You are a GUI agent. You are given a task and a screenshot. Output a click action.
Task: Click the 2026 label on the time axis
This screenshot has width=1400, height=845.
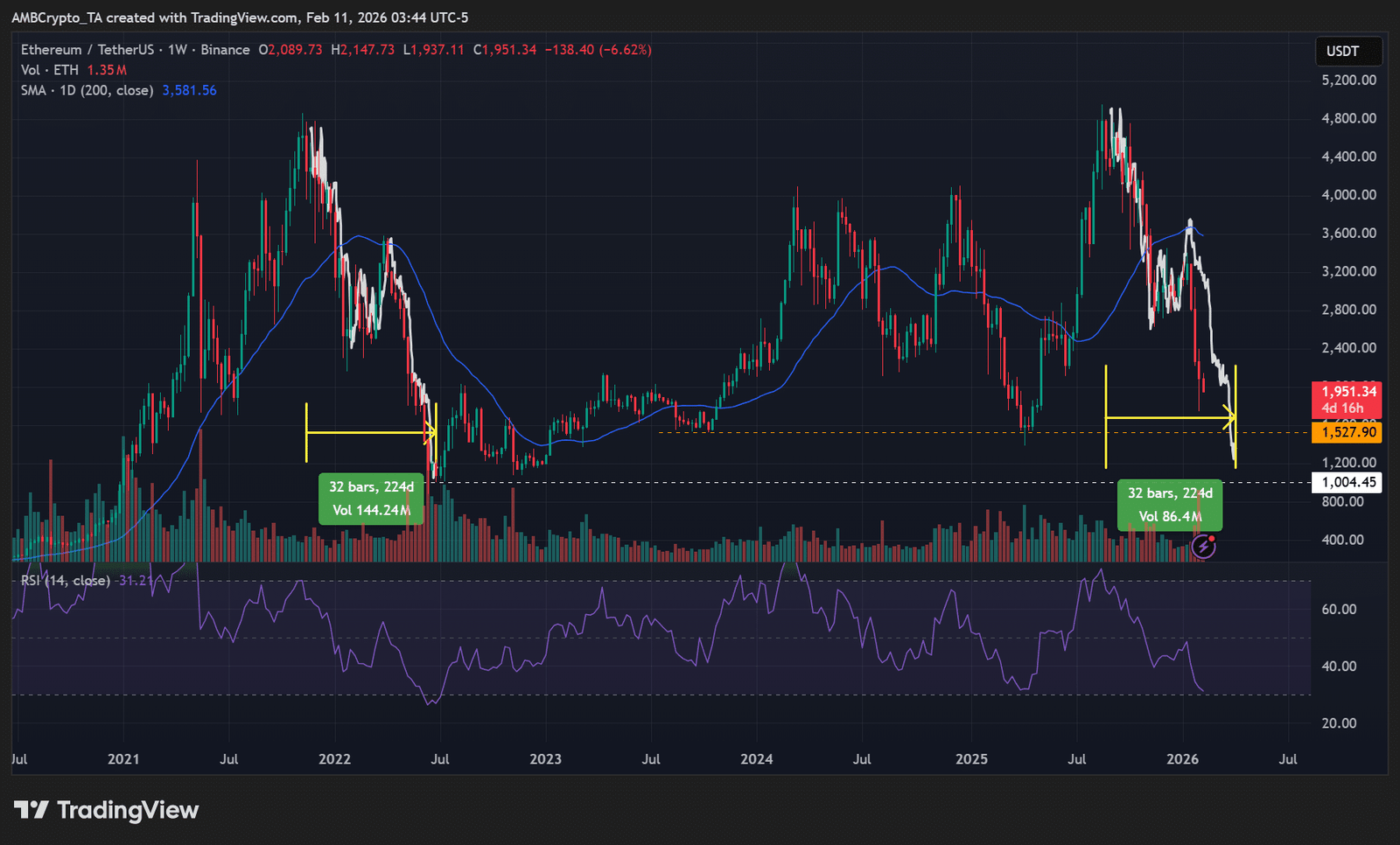(x=1182, y=758)
